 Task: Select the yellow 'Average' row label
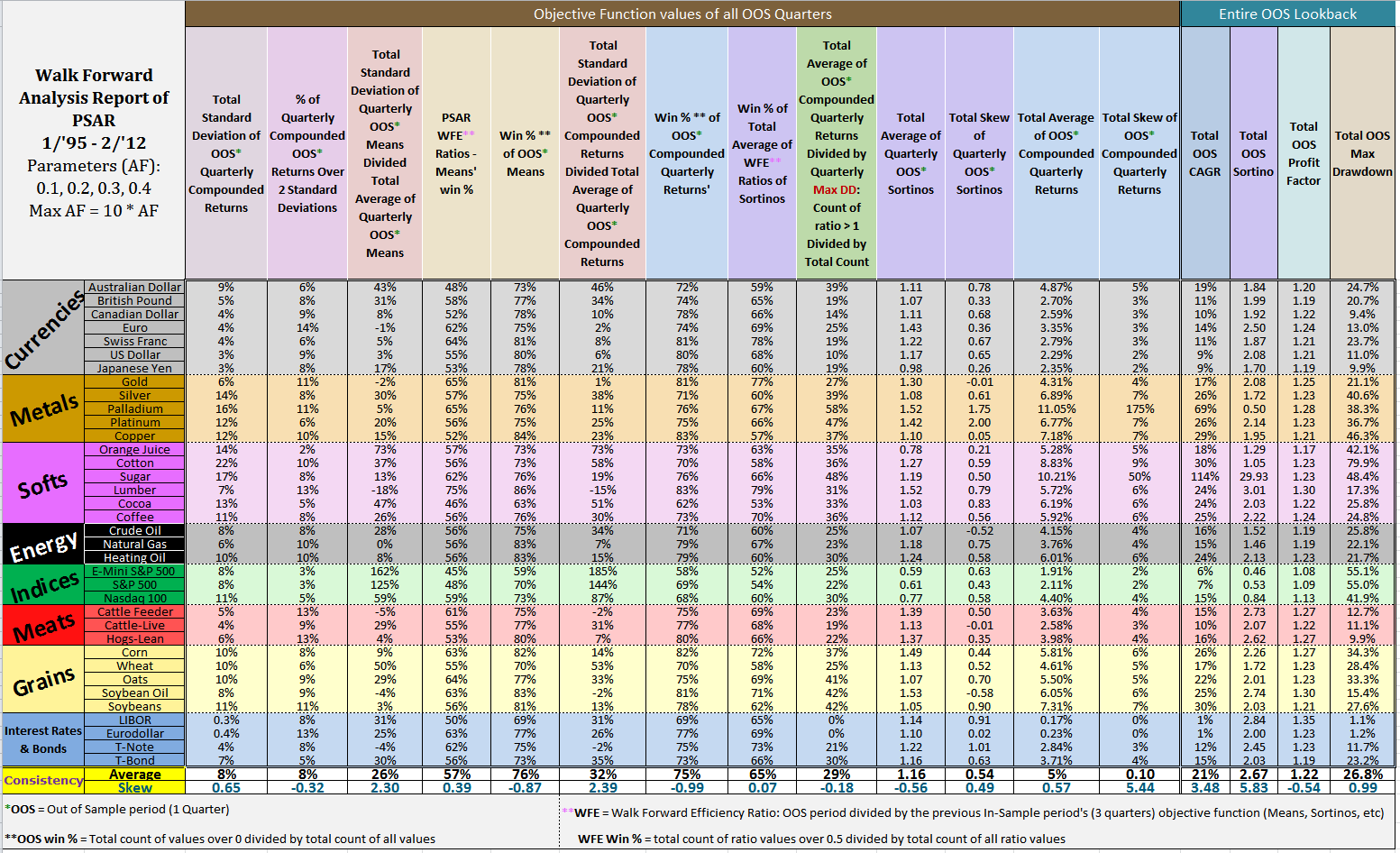[x=134, y=774]
